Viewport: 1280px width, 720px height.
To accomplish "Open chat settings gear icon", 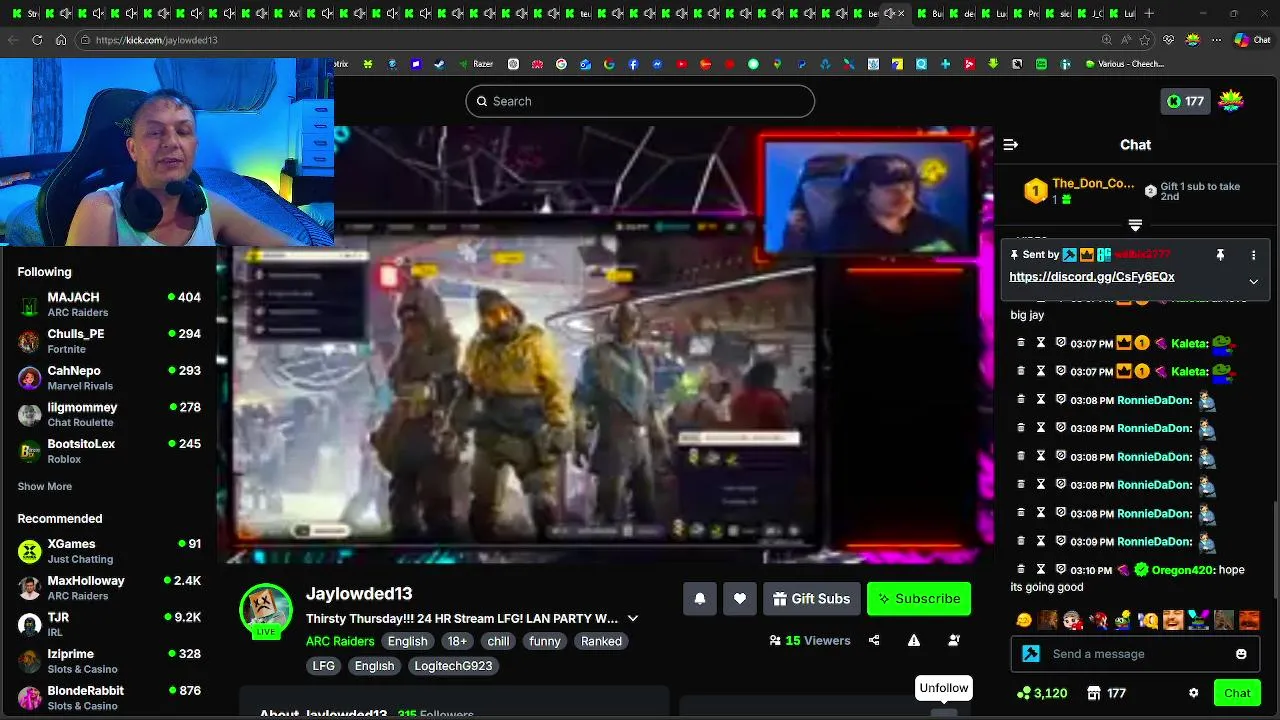I will click(1193, 693).
